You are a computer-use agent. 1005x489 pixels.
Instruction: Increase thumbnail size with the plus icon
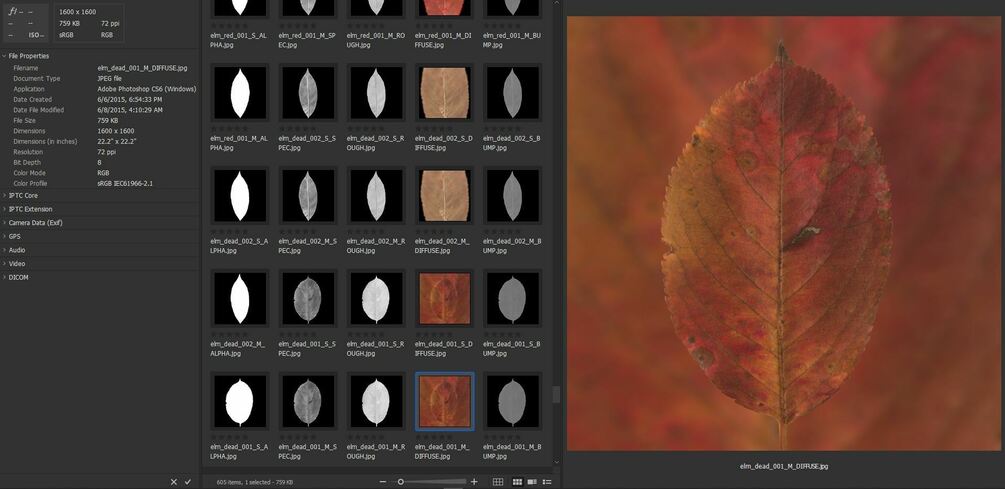pyautogui.click(x=474, y=482)
